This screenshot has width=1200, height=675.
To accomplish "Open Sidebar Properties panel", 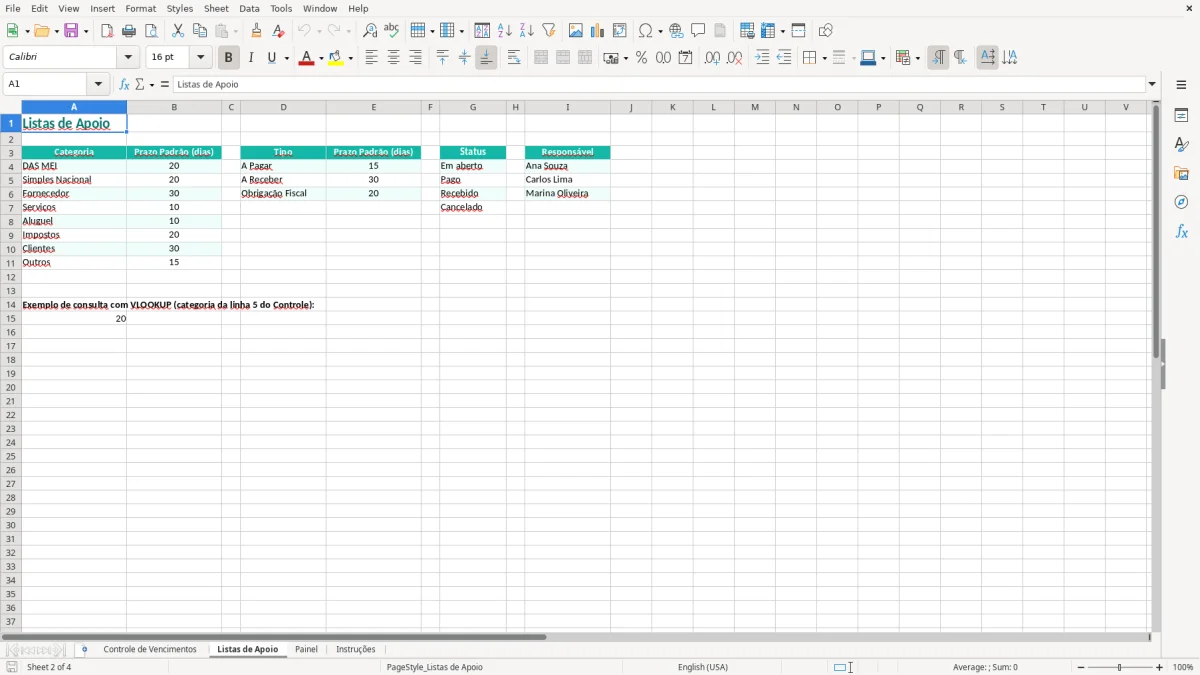I will point(1181,116).
